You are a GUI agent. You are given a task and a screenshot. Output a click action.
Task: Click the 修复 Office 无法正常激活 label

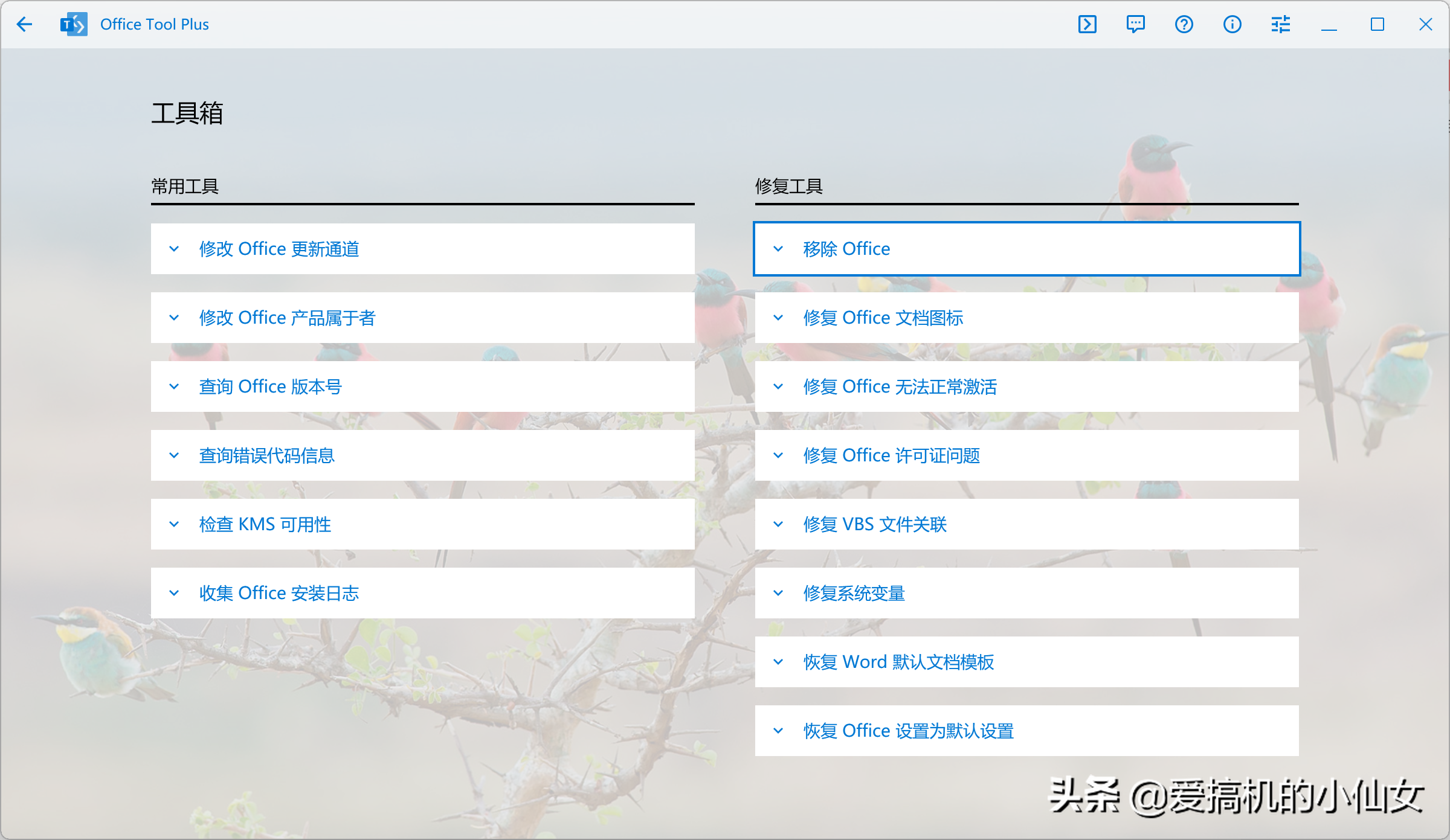click(900, 386)
